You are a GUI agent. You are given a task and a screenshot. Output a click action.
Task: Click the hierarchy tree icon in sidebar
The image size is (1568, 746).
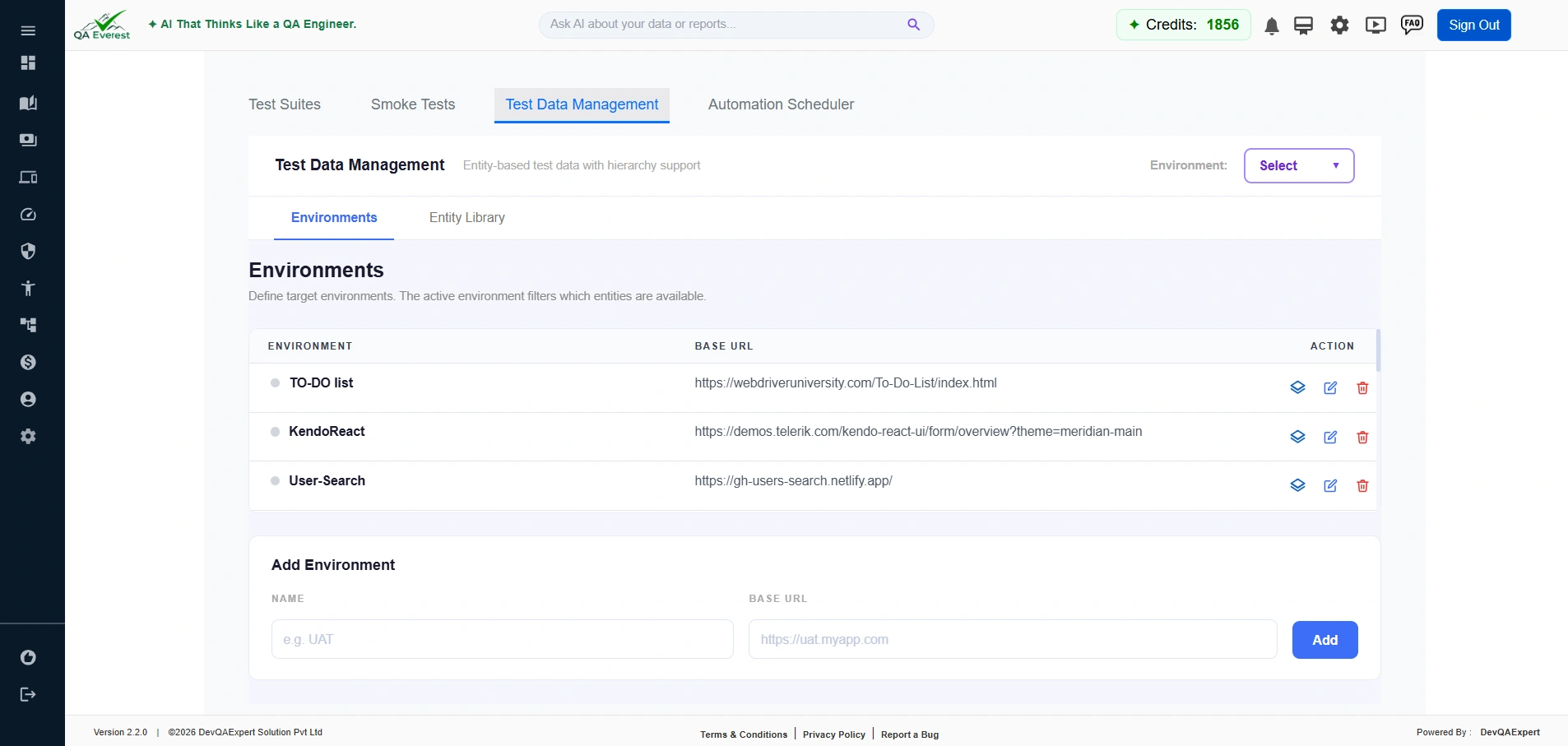28,325
